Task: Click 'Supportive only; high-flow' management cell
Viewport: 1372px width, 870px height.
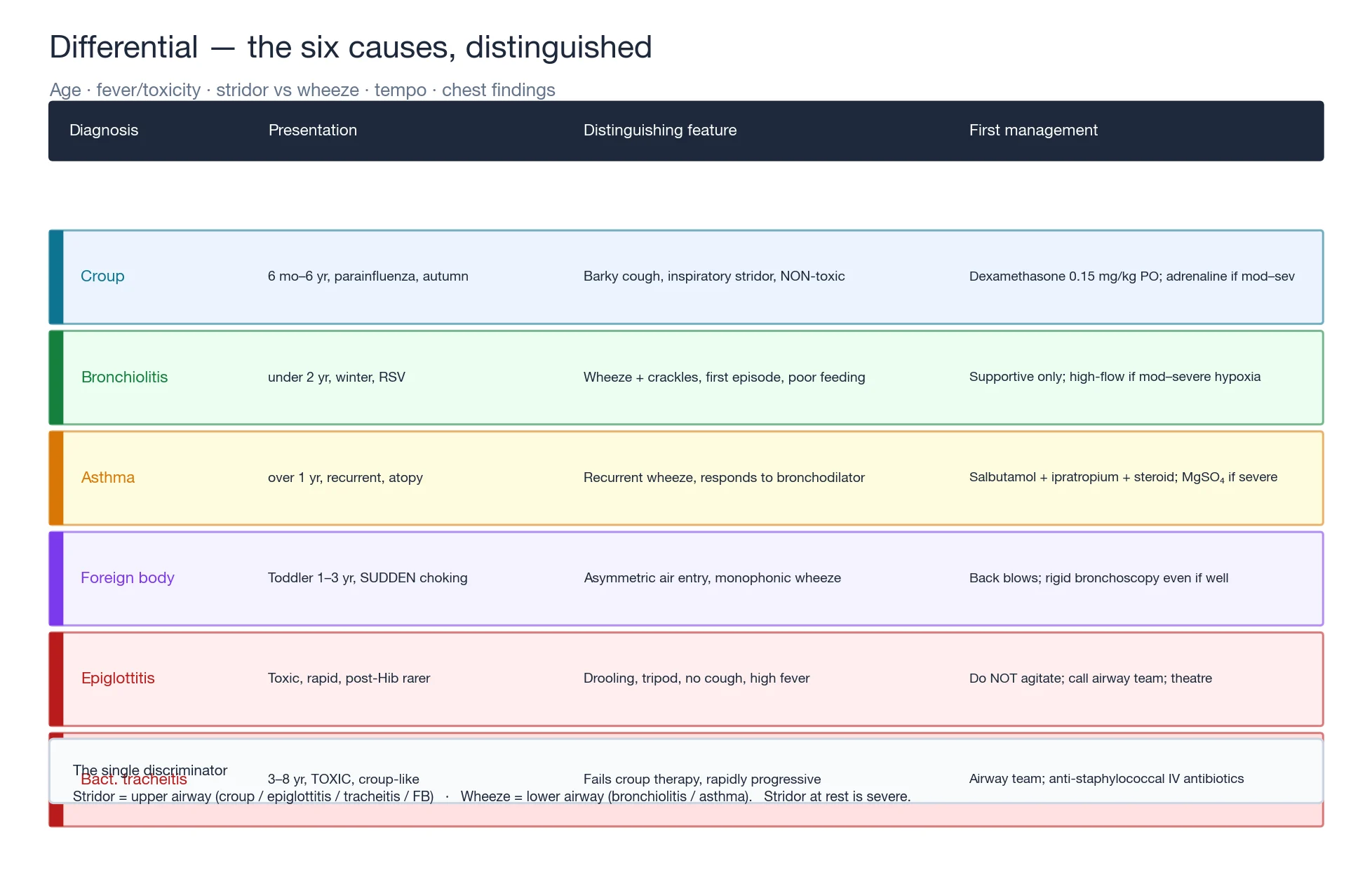Action: coord(1115,377)
